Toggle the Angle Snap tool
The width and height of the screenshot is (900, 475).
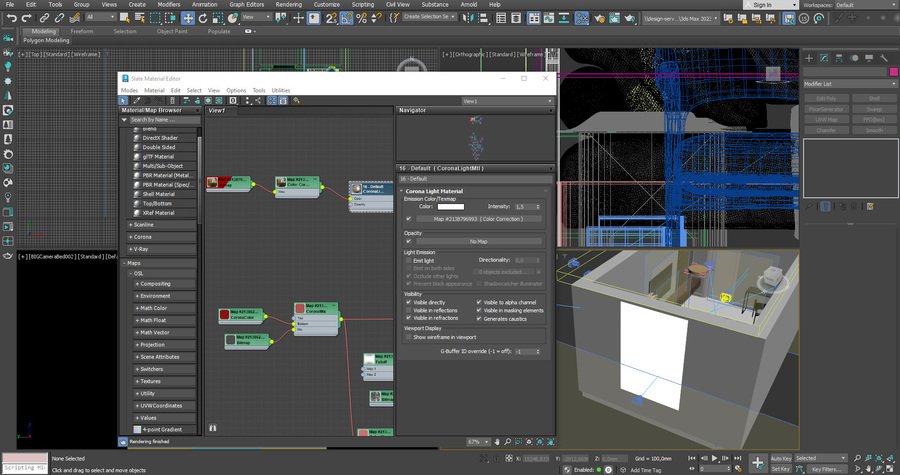click(x=345, y=18)
